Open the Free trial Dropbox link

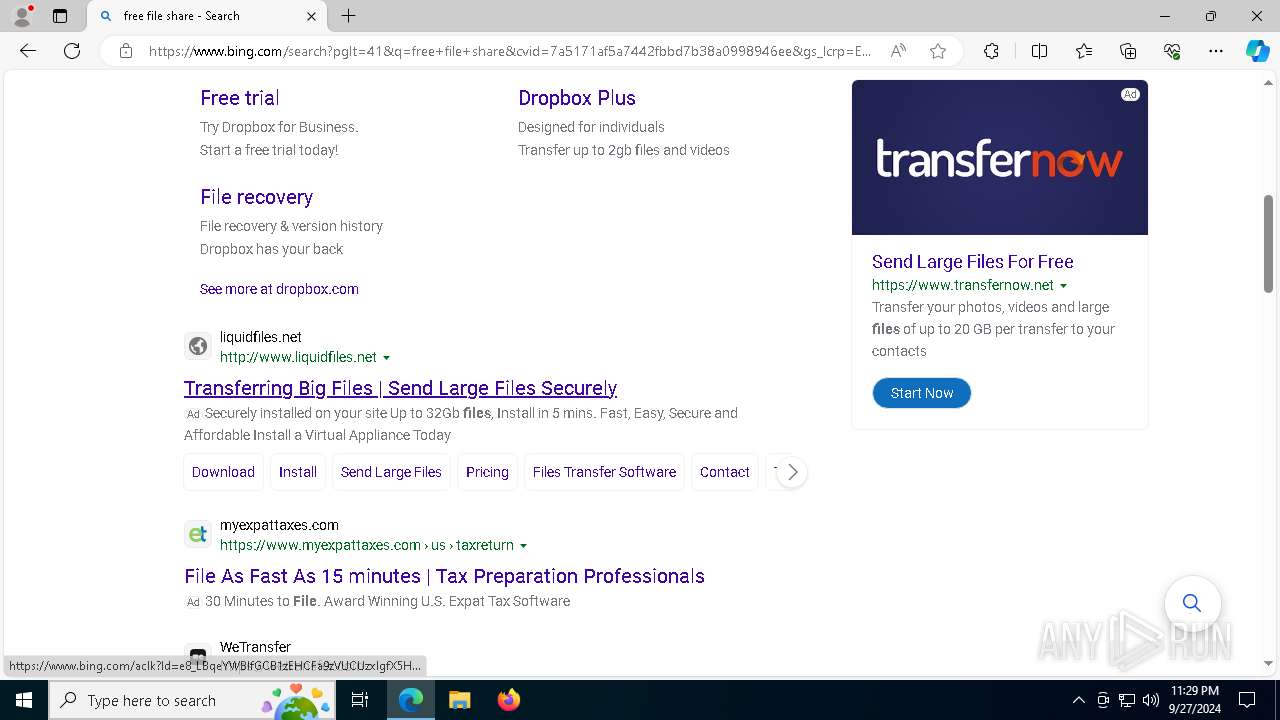[x=239, y=98]
